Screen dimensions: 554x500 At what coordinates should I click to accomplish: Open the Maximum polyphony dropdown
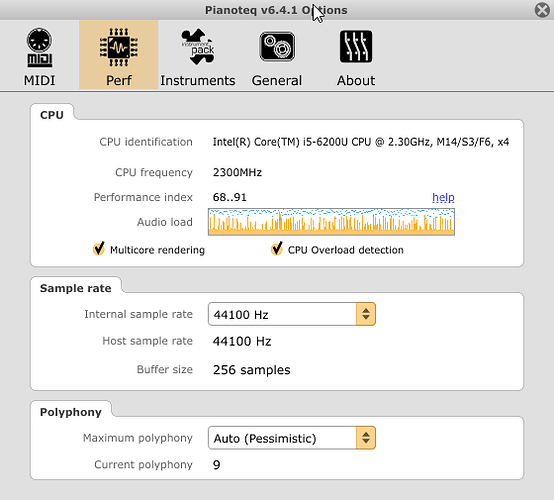pos(292,438)
